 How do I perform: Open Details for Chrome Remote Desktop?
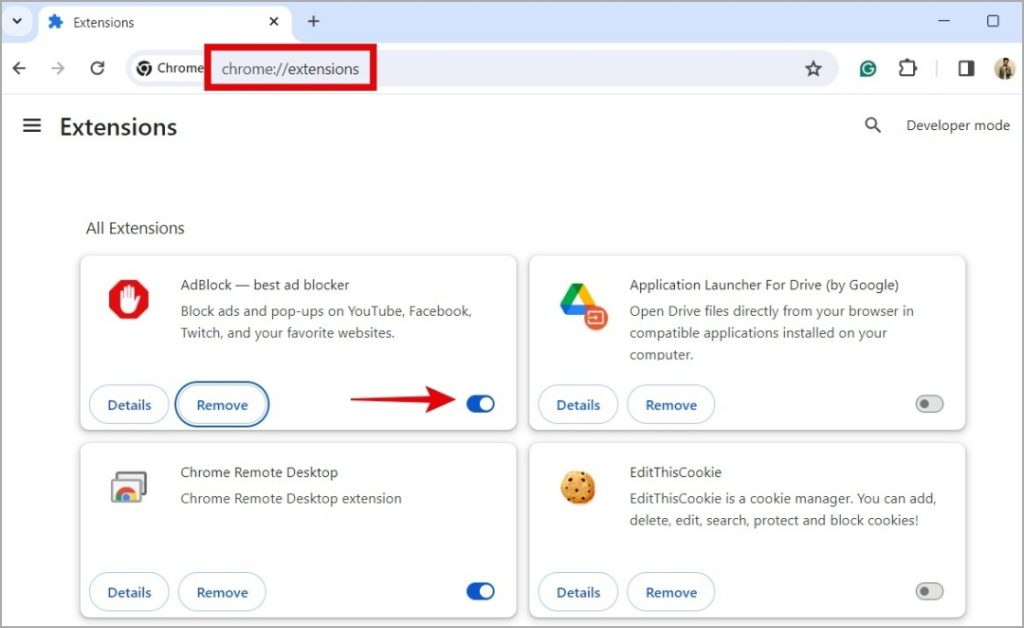tap(129, 592)
